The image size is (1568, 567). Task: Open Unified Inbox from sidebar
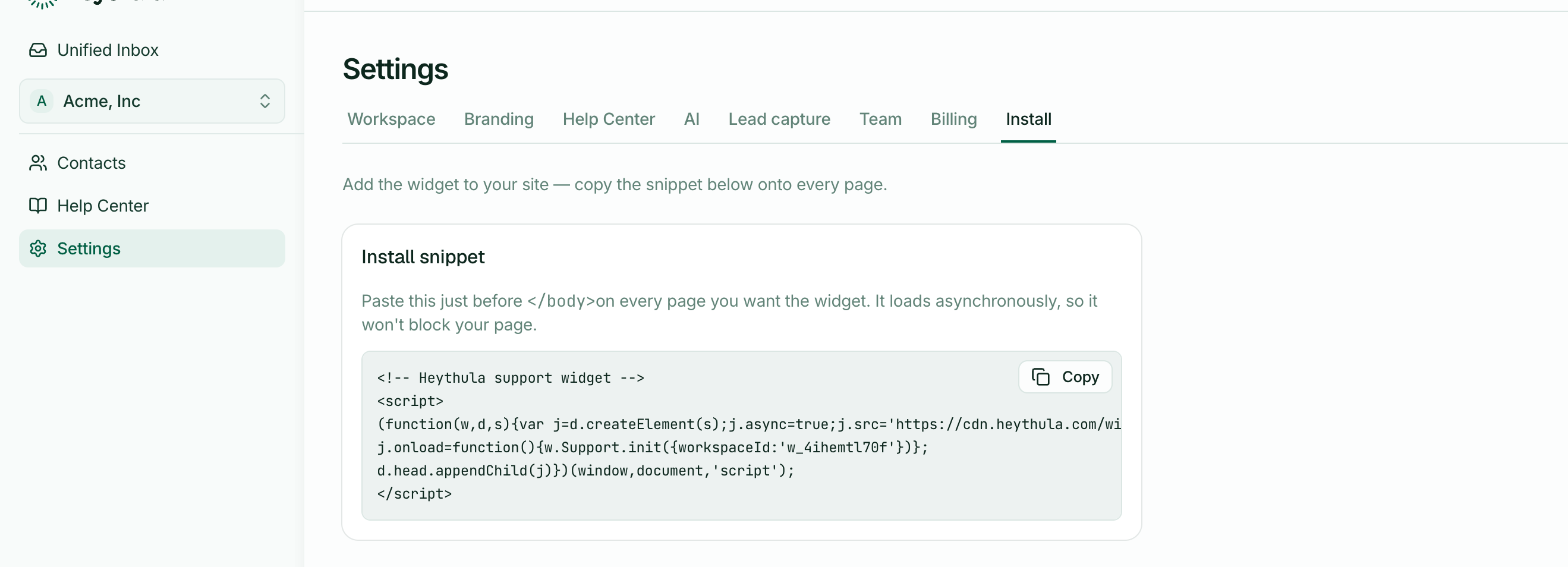point(152,50)
